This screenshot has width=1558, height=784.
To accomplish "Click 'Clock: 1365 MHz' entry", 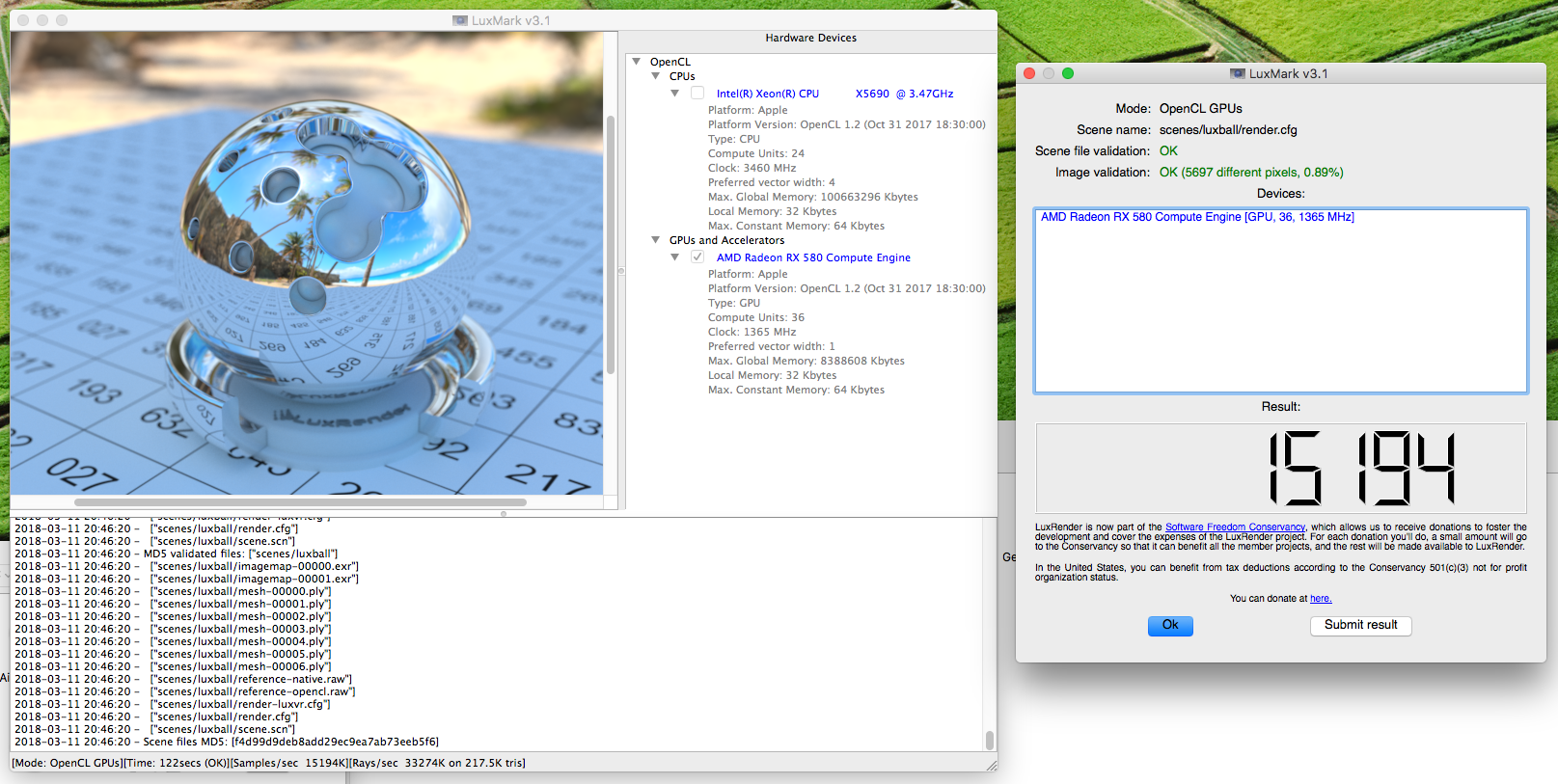I will click(x=752, y=332).
